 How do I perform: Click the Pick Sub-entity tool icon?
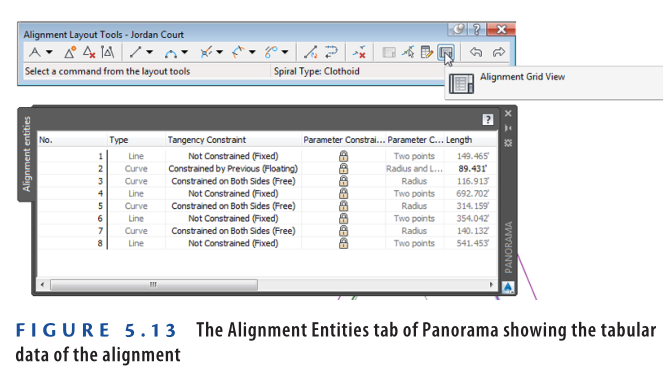(408, 52)
